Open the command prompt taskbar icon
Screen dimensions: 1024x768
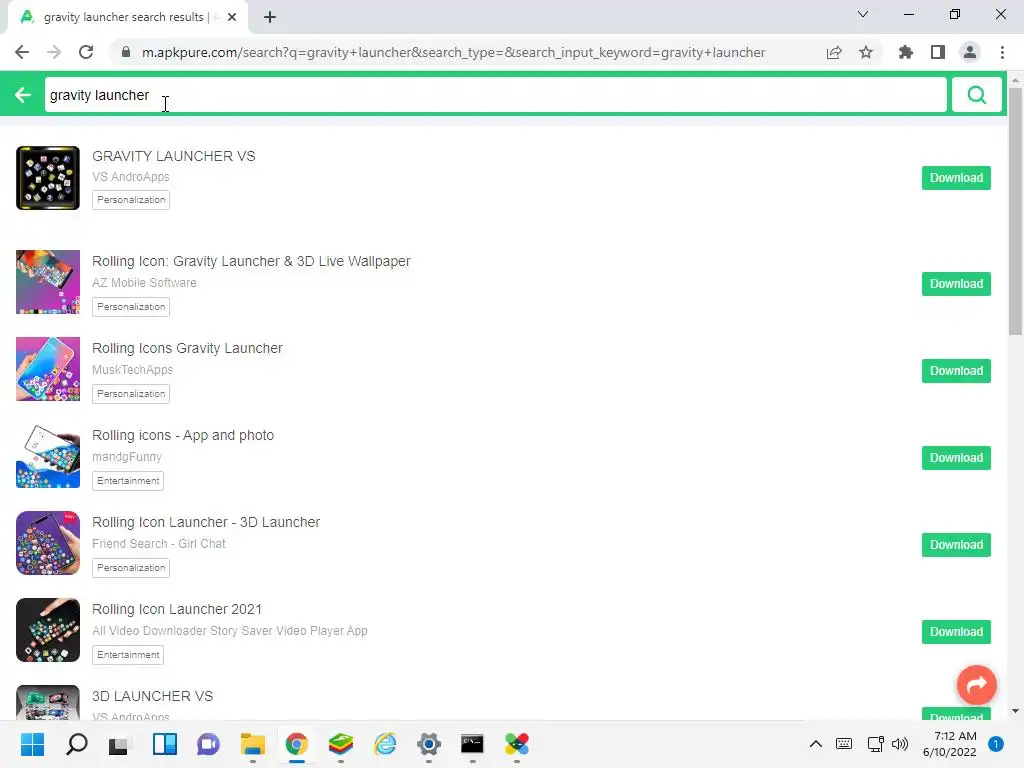coord(472,744)
